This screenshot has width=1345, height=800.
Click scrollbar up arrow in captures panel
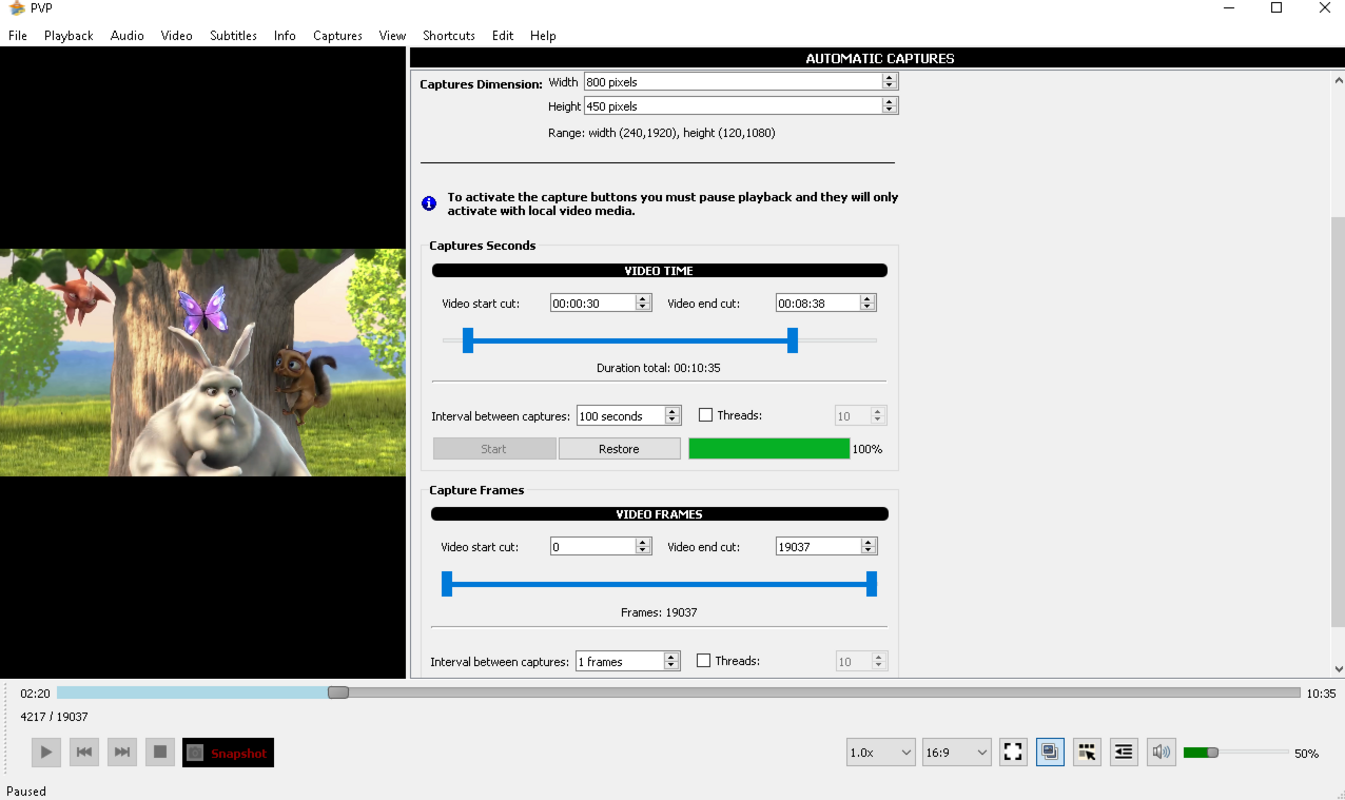point(1338,80)
